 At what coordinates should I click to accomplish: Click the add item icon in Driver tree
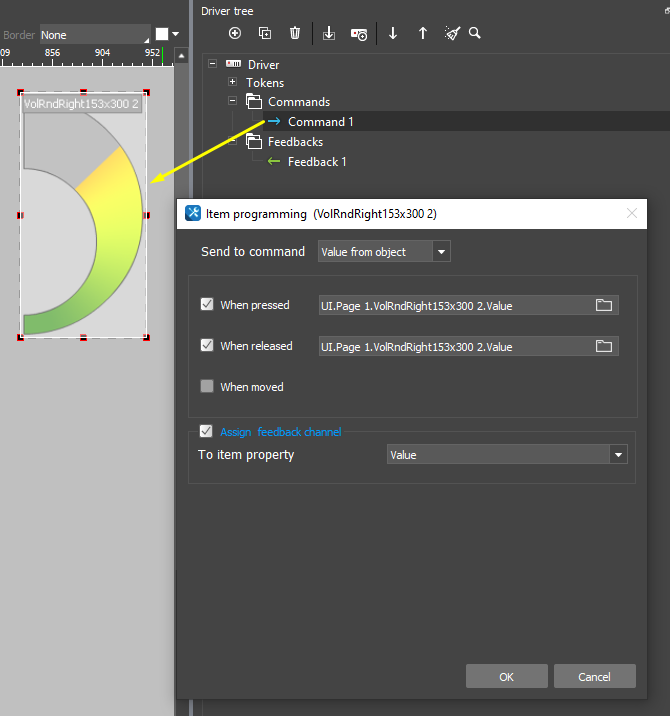tap(235, 33)
